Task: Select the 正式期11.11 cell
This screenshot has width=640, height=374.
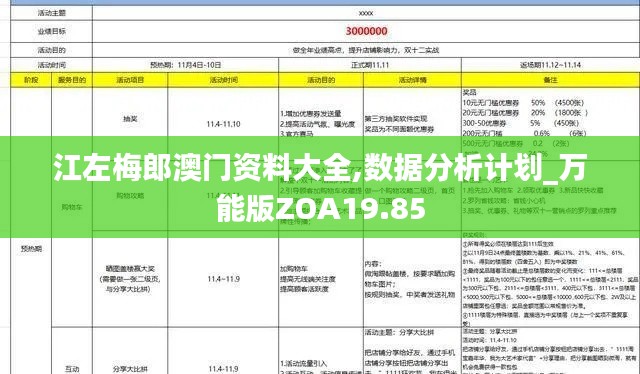Action: [370, 65]
